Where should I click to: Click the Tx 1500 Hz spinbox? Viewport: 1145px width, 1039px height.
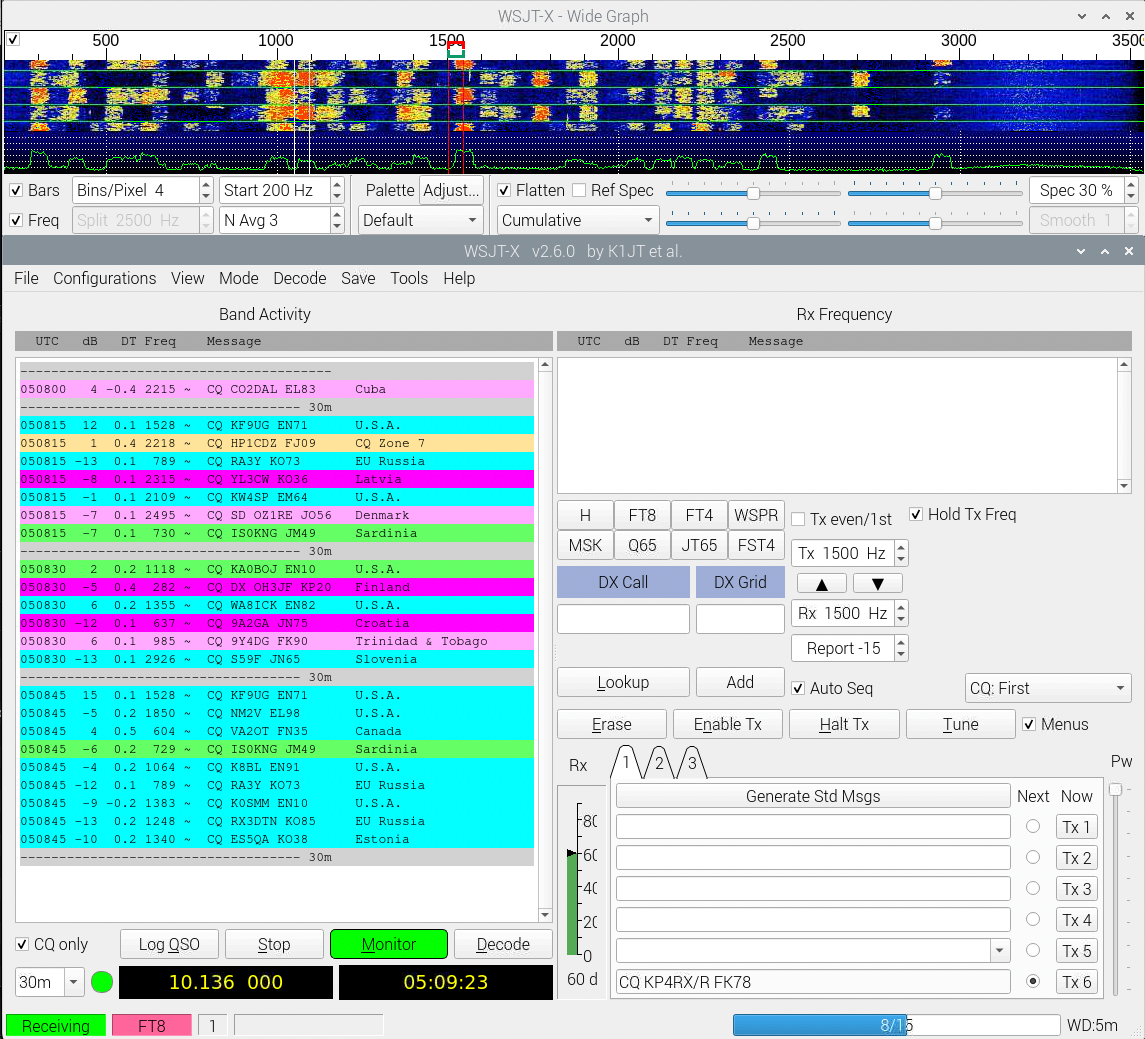(849, 553)
